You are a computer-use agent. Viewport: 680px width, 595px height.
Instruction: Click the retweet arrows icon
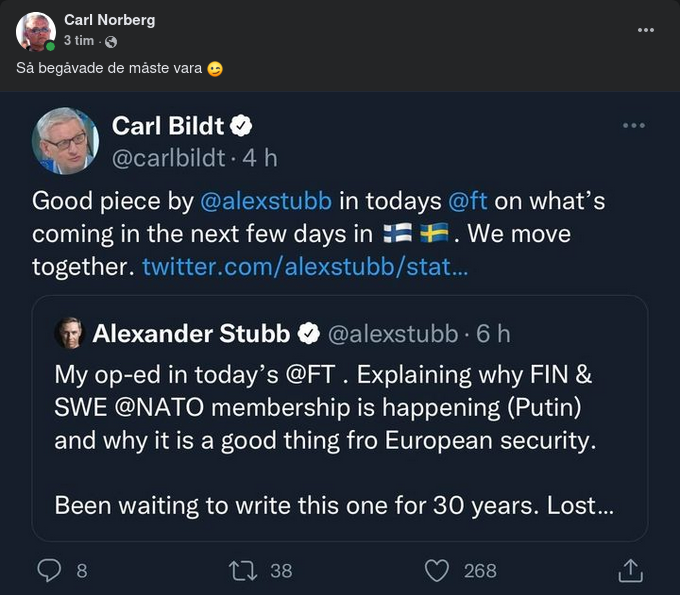point(242,570)
